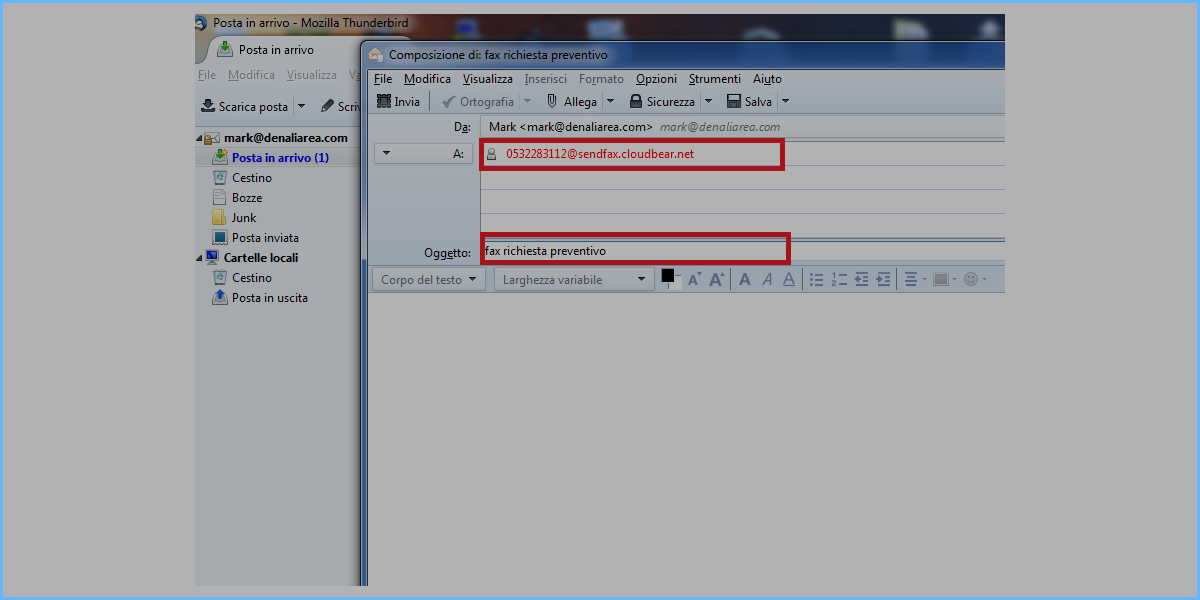1200x600 pixels.
Task: Open the Sicurezza dropdown arrow
Action: [708, 101]
